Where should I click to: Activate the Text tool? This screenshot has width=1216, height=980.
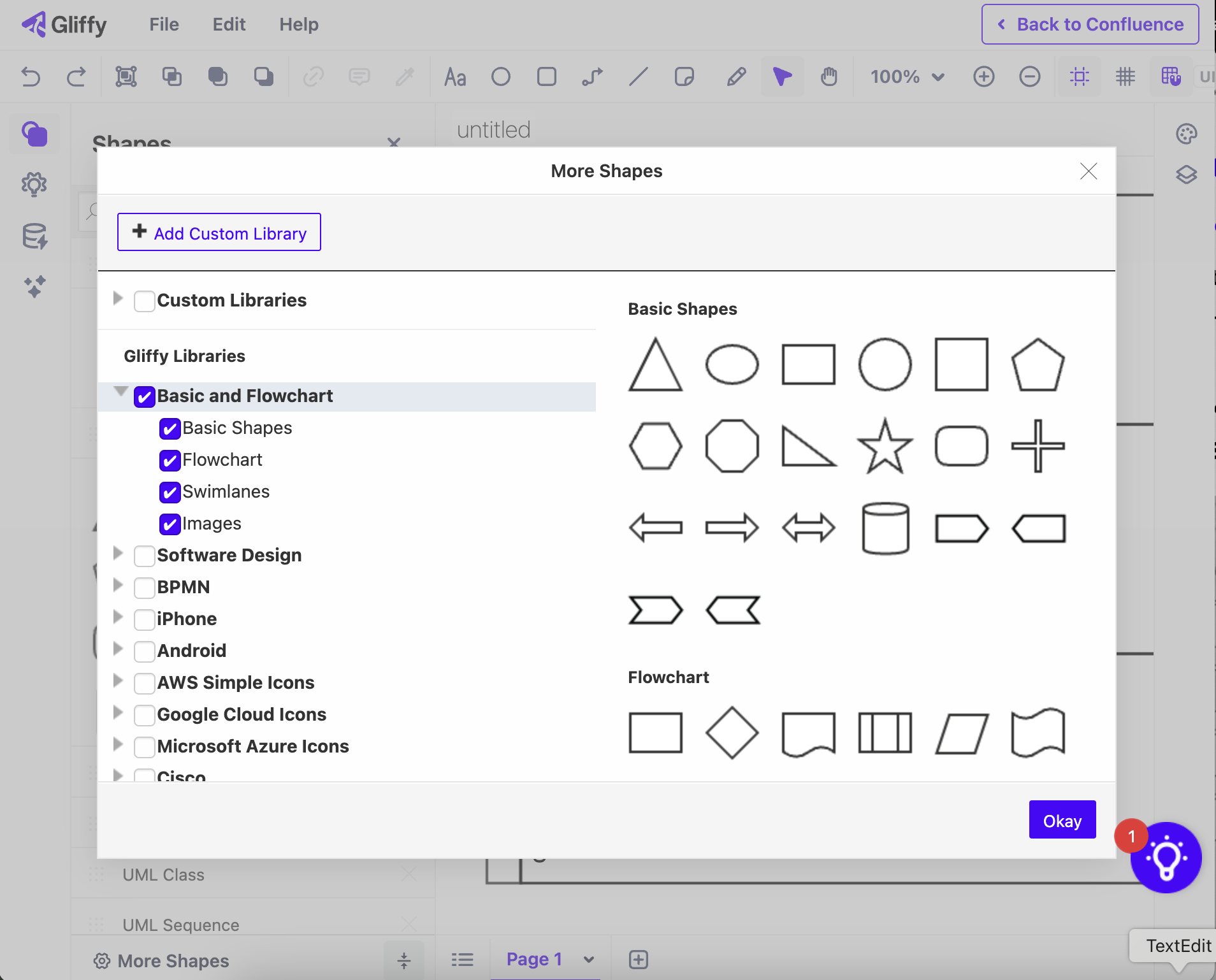pyautogui.click(x=455, y=76)
